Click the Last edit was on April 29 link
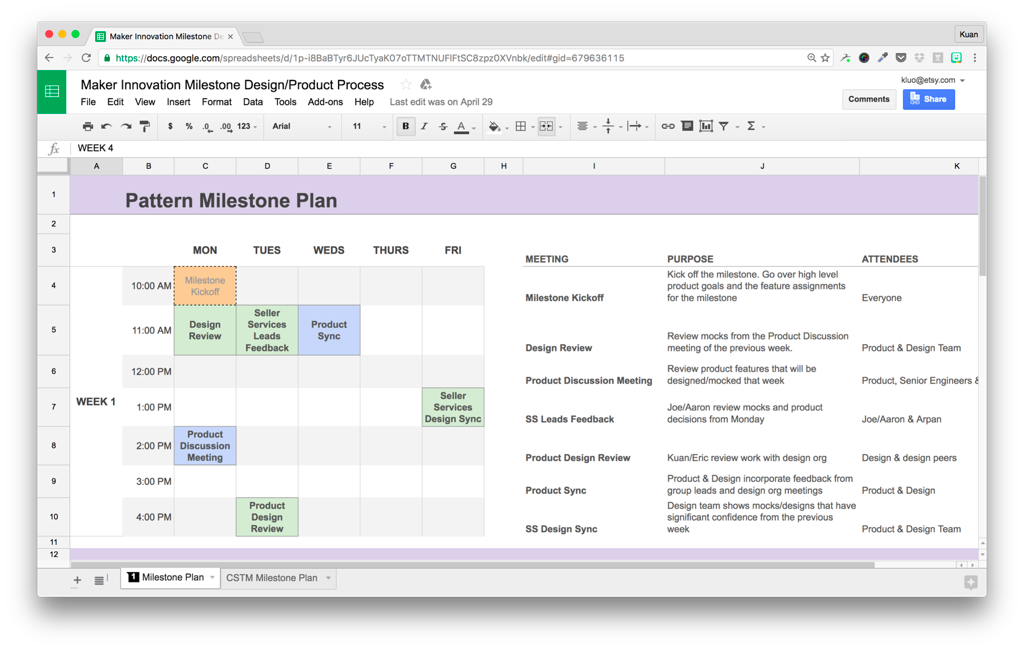This screenshot has height=650, width=1024. (x=441, y=102)
